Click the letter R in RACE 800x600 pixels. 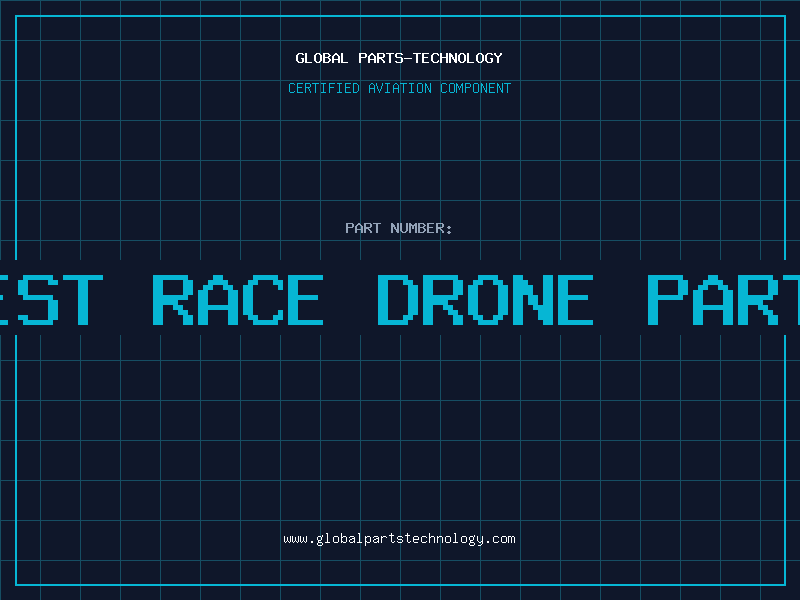pos(172,299)
